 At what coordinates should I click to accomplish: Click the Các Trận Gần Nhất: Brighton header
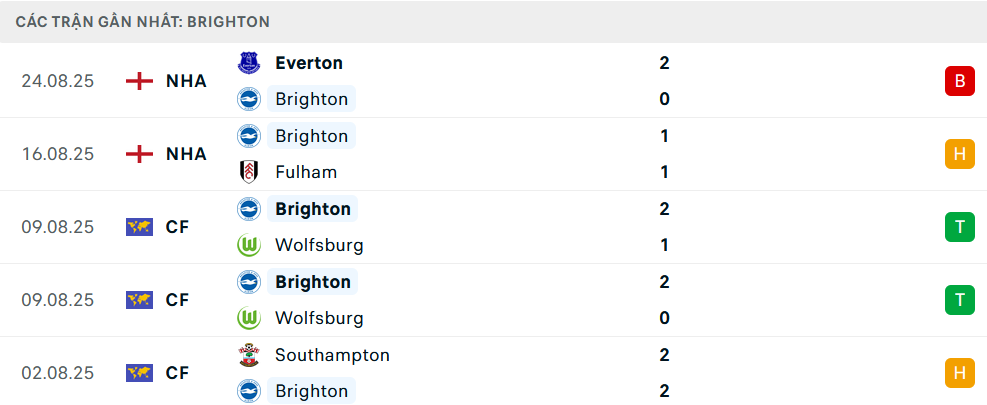[143, 22]
